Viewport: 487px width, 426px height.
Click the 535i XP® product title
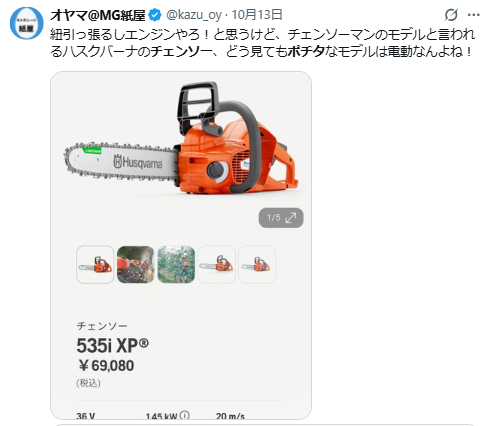(x=113, y=346)
